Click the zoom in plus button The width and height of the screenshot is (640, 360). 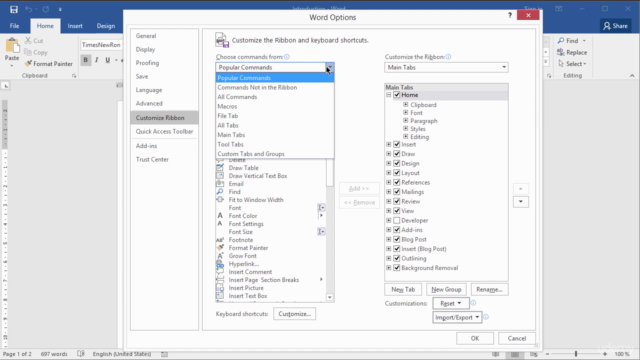tap(605, 354)
